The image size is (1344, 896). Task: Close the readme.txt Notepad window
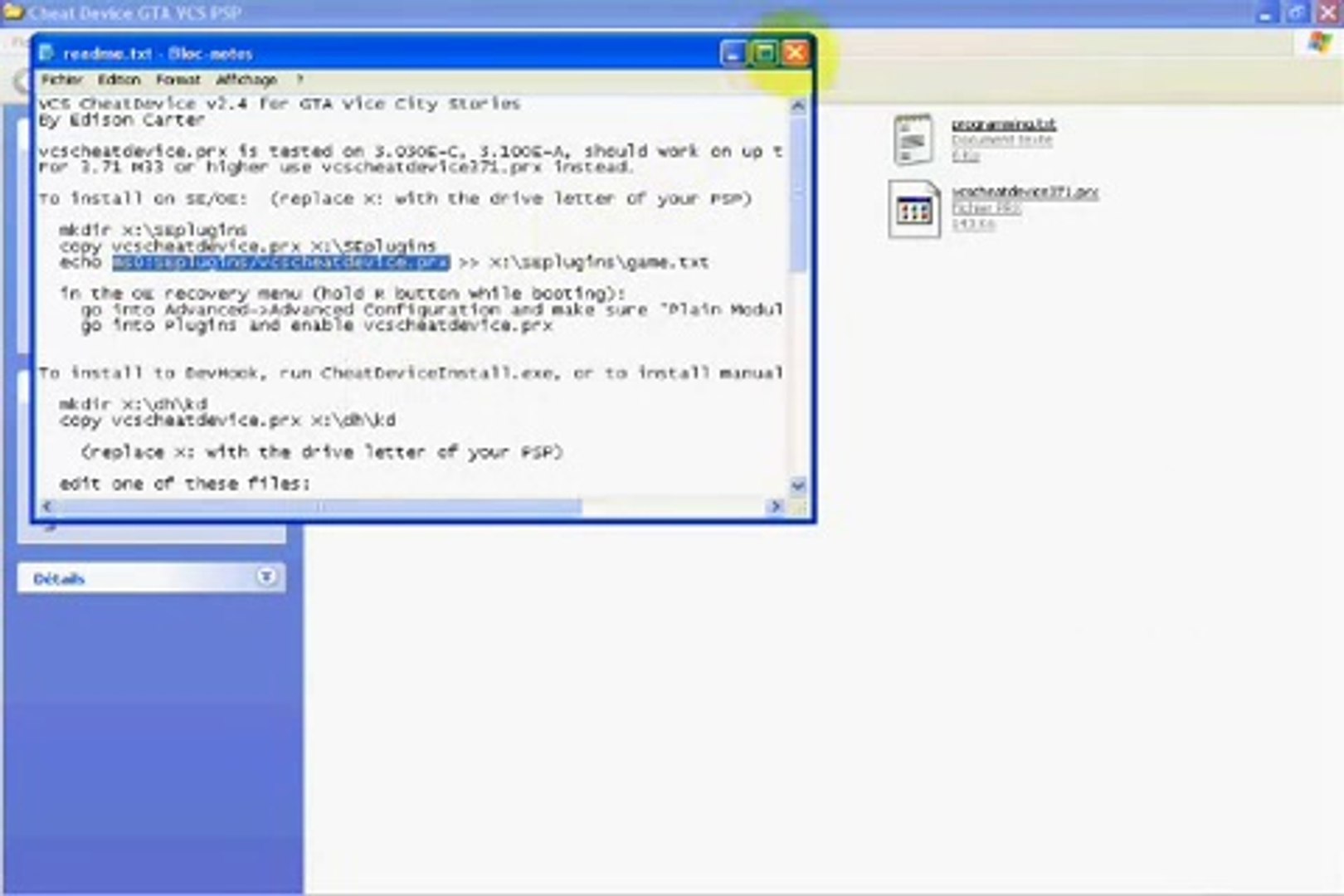[796, 54]
